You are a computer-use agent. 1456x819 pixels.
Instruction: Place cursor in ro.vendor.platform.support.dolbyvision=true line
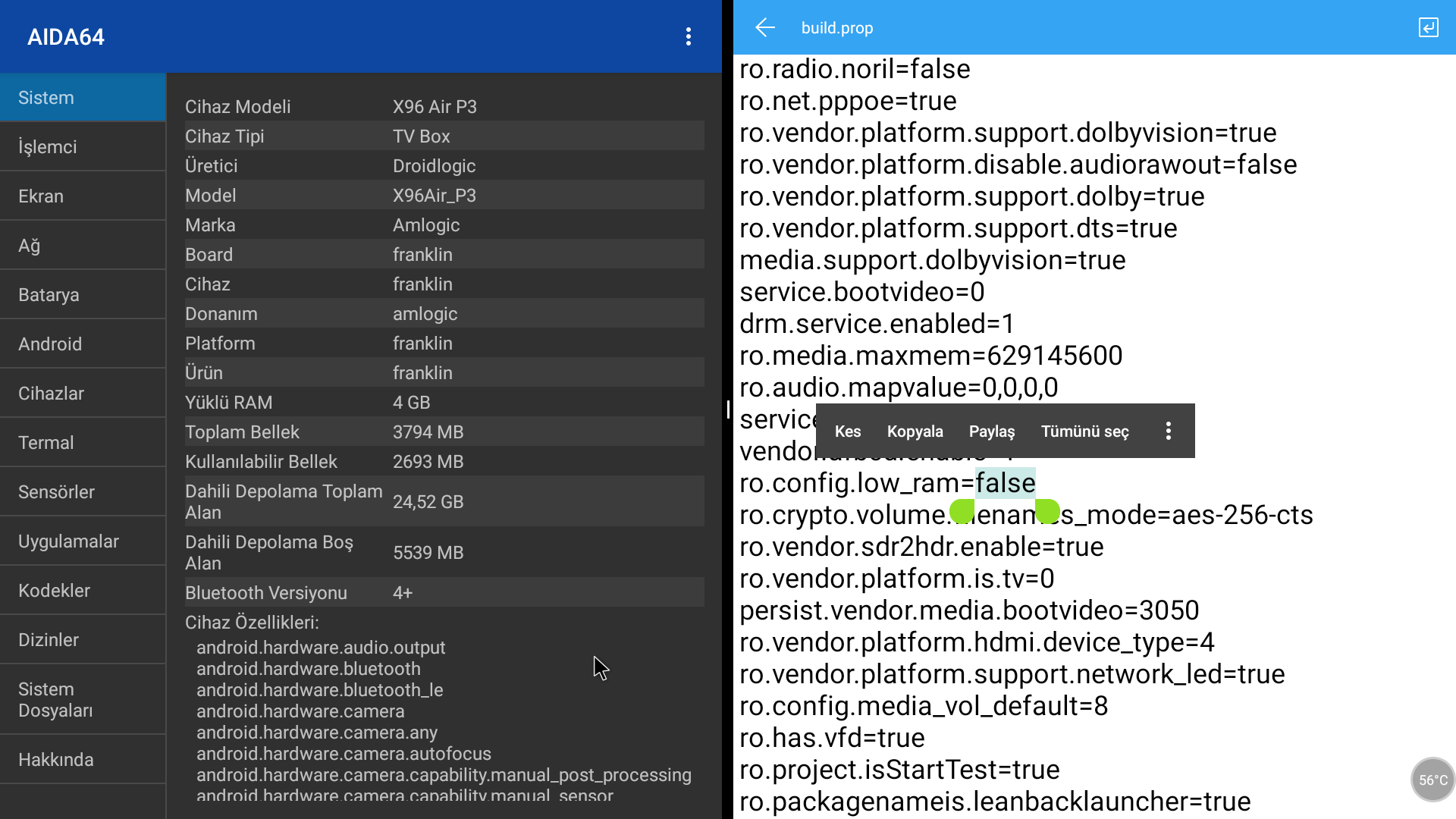pyautogui.click(x=1008, y=133)
